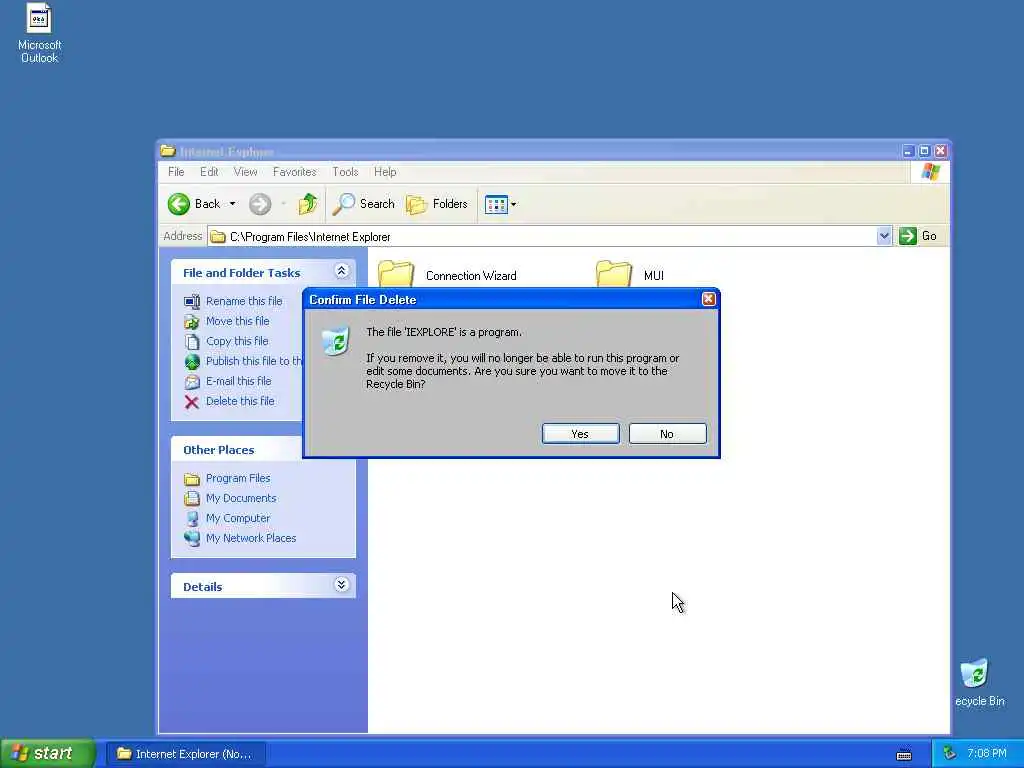This screenshot has width=1024, height=768.
Task: Expand the Address bar dropdown
Action: point(884,236)
